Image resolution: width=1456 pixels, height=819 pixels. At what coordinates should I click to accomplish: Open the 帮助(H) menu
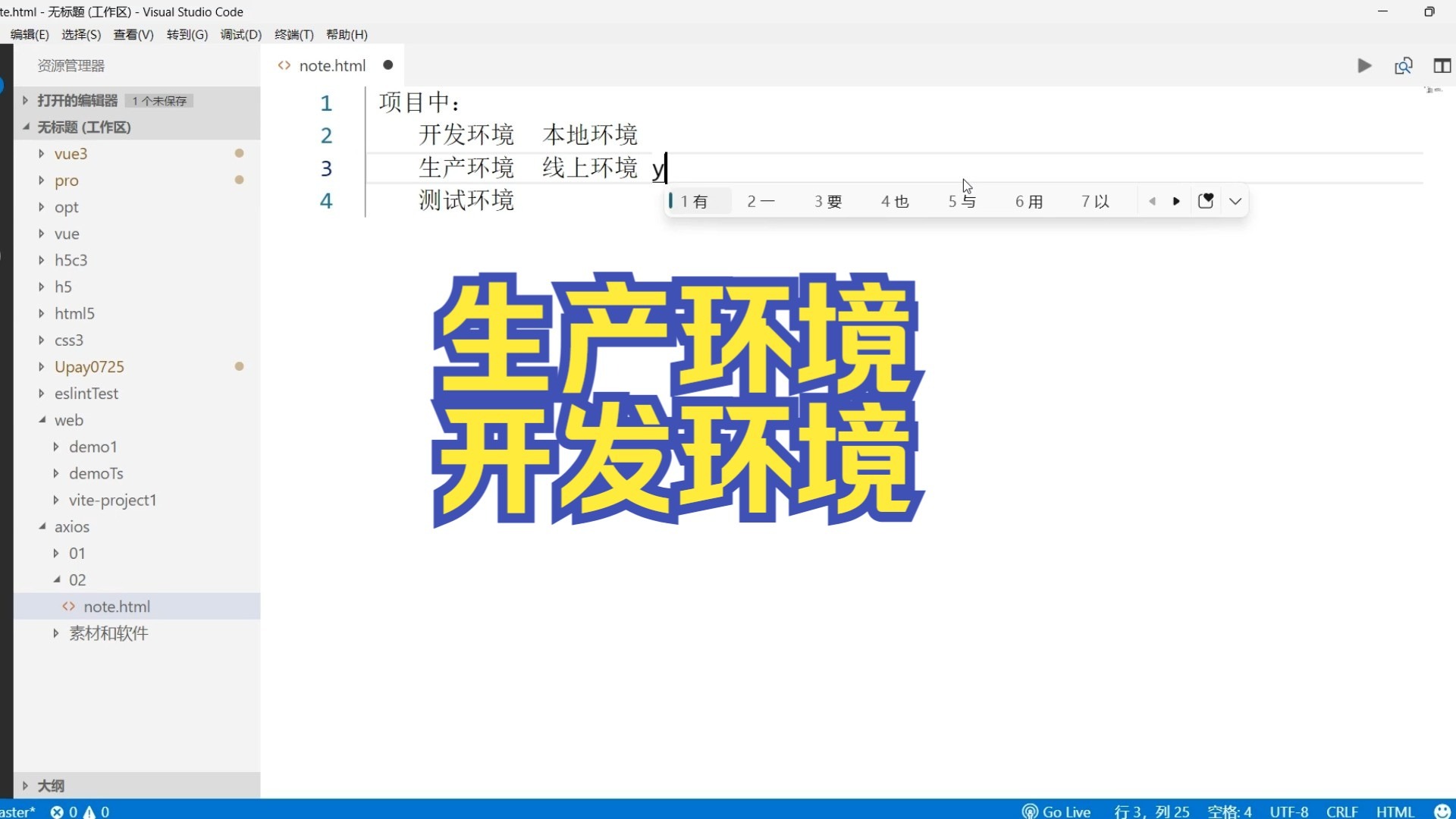(x=347, y=35)
